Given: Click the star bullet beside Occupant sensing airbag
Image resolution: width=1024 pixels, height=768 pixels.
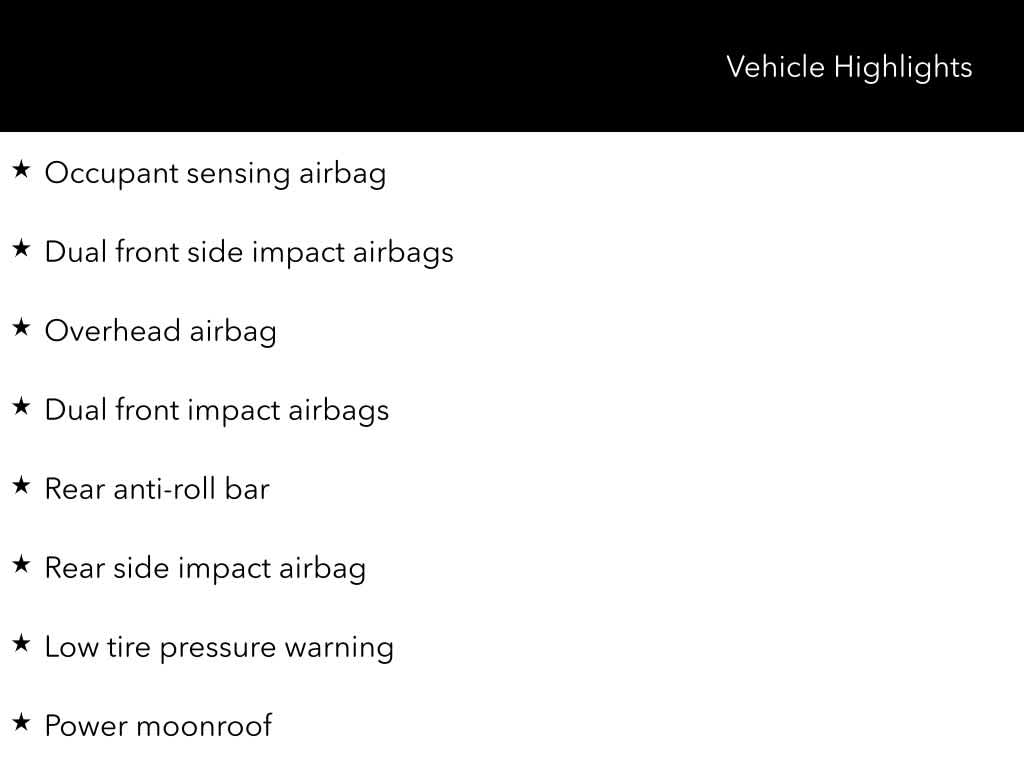Looking at the screenshot, I should point(21,170).
